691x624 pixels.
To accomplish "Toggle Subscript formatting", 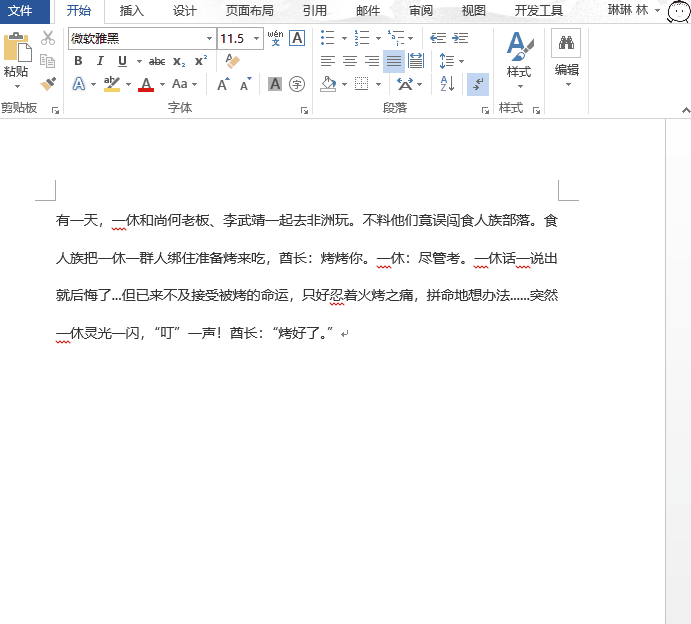I will (x=179, y=61).
